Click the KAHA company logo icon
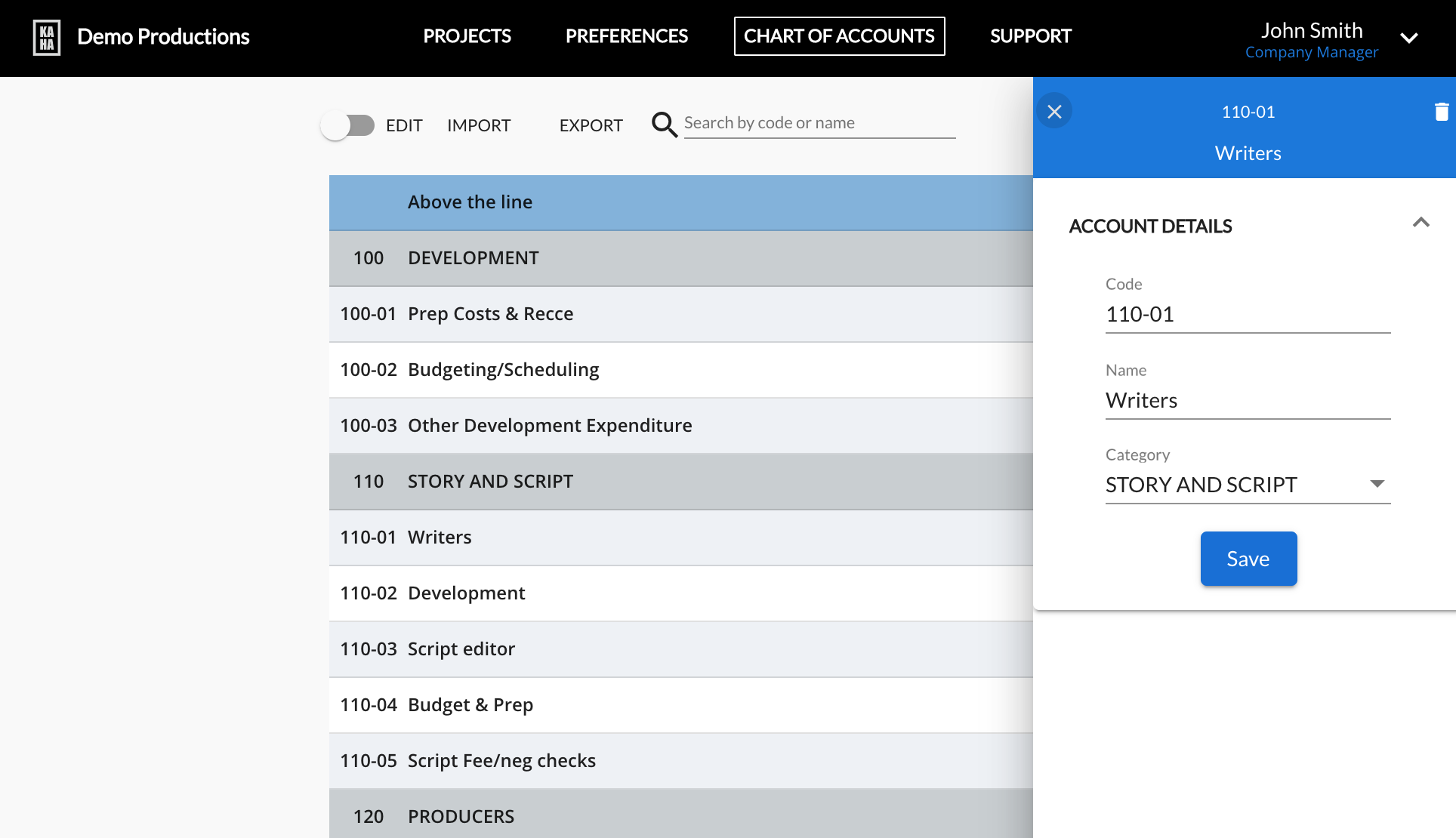1456x838 pixels. [47, 37]
